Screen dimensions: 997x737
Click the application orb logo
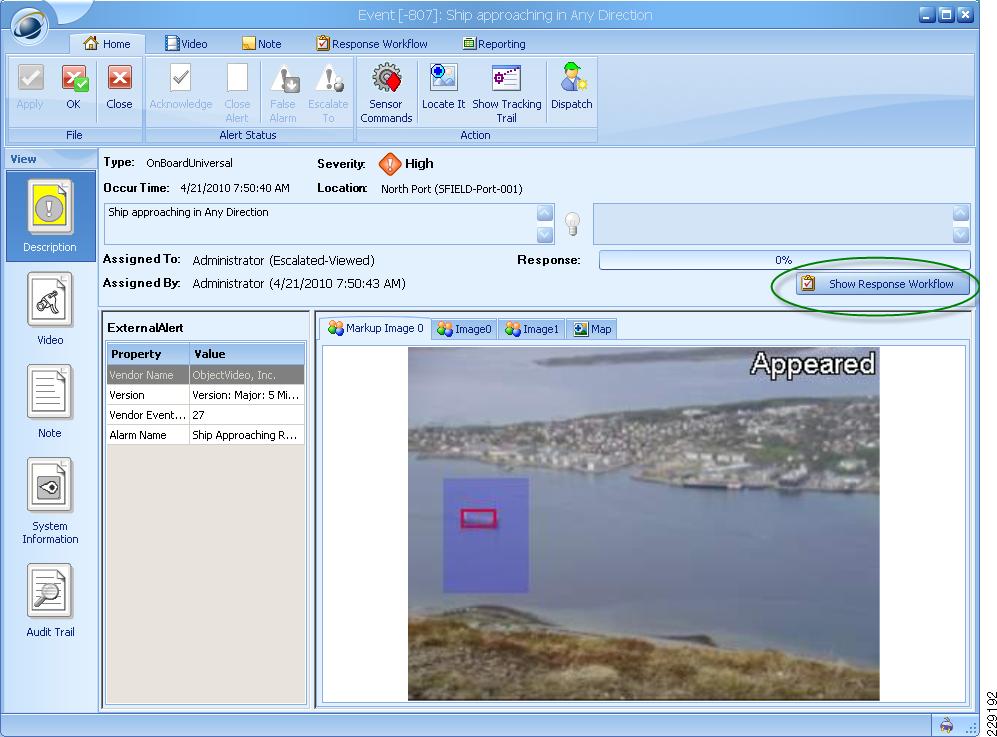point(29,25)
